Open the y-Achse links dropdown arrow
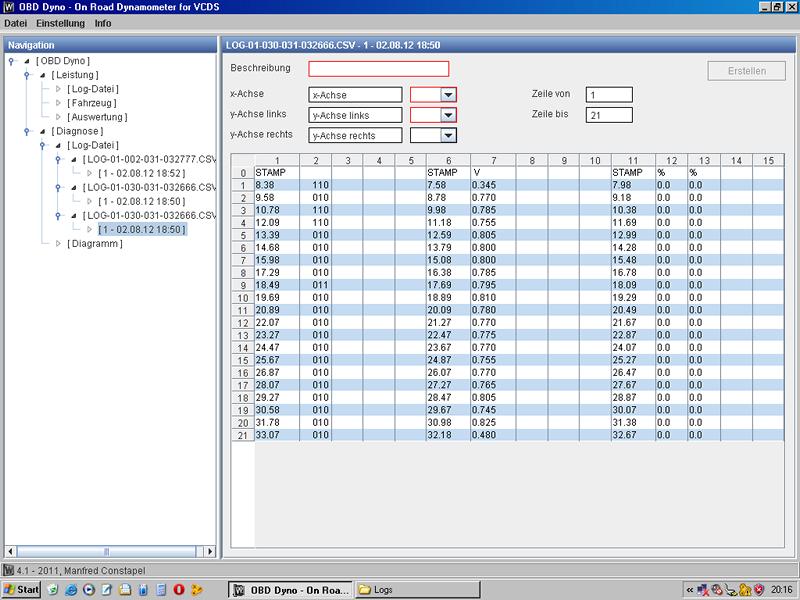The height and width of the screenshot is (600, 800). (x=448, y=115)
